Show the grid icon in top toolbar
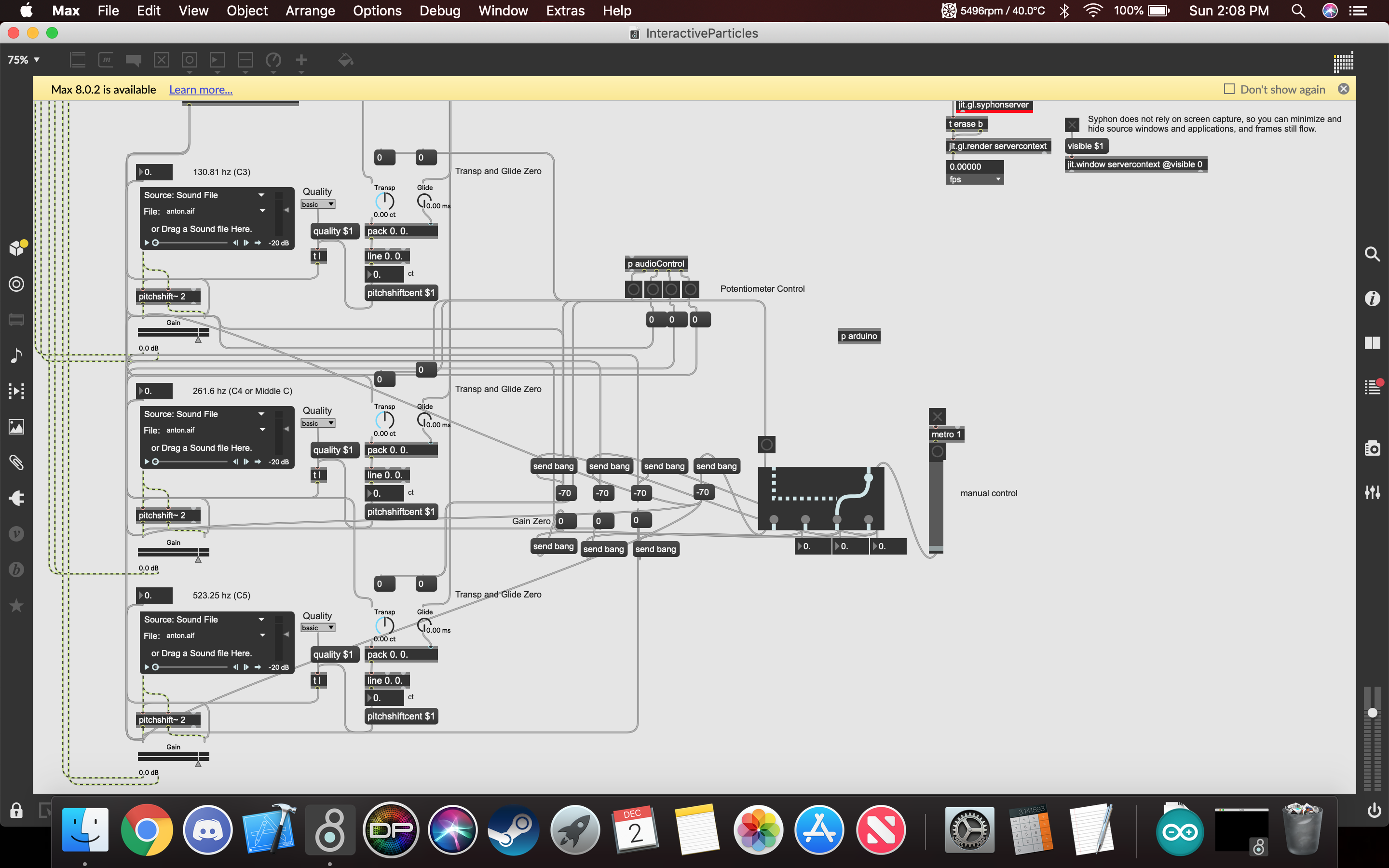The width and height of the screenshot is (1389, 868). click(x=1343, y=61)
